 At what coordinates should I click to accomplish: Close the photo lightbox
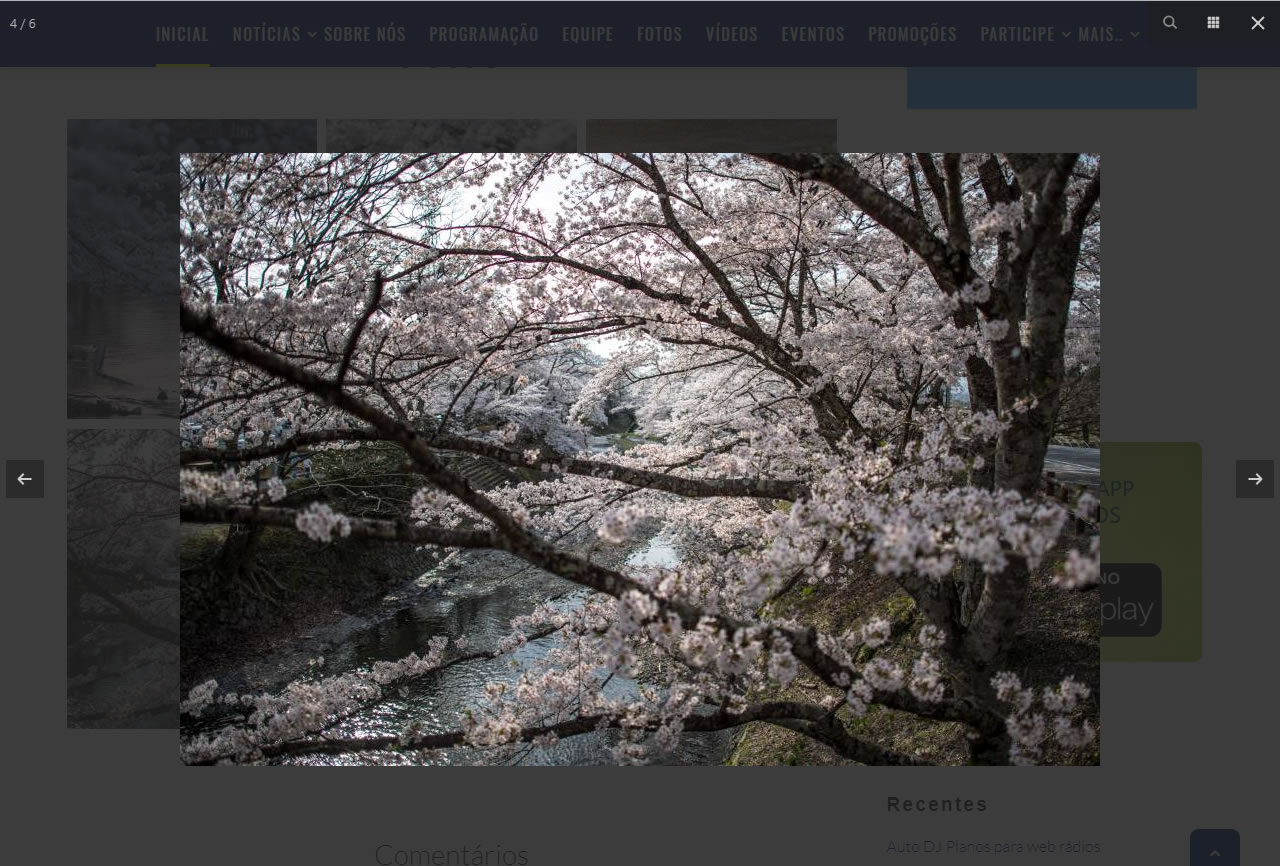(x=1257, y=22)
